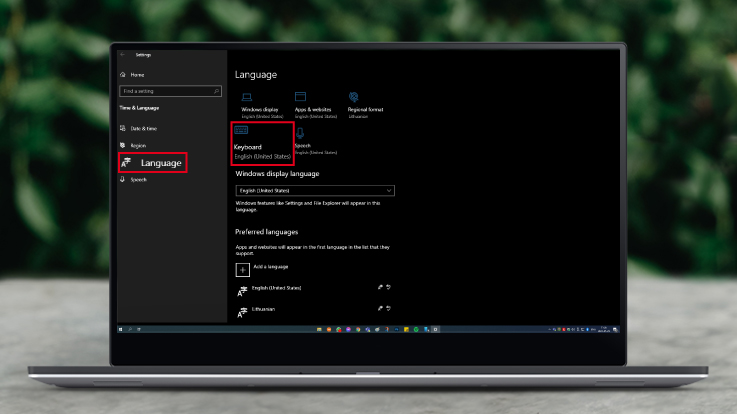Viewport: 737px width, 414px height.
Task: Click the Add a language label
Action: click(x=270, y=269)
